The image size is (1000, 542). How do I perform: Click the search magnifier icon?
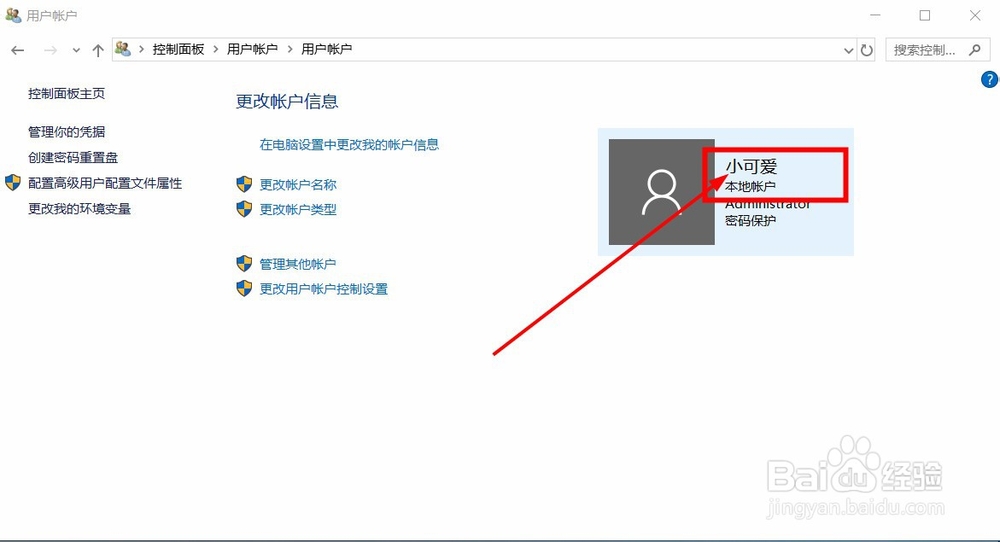(x=974, y=50)
